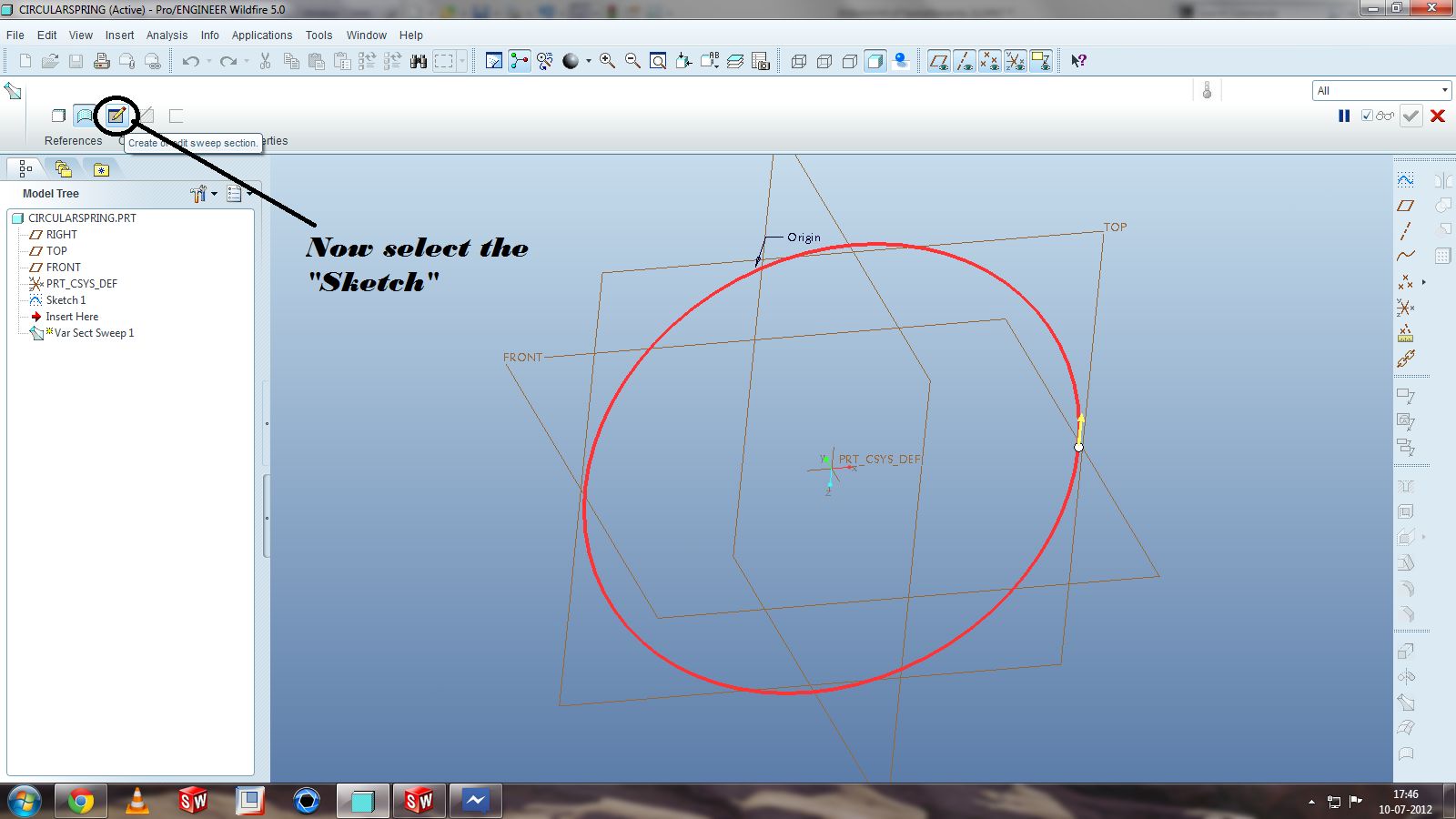Click the Undo arrow icon

pos(190,61)
